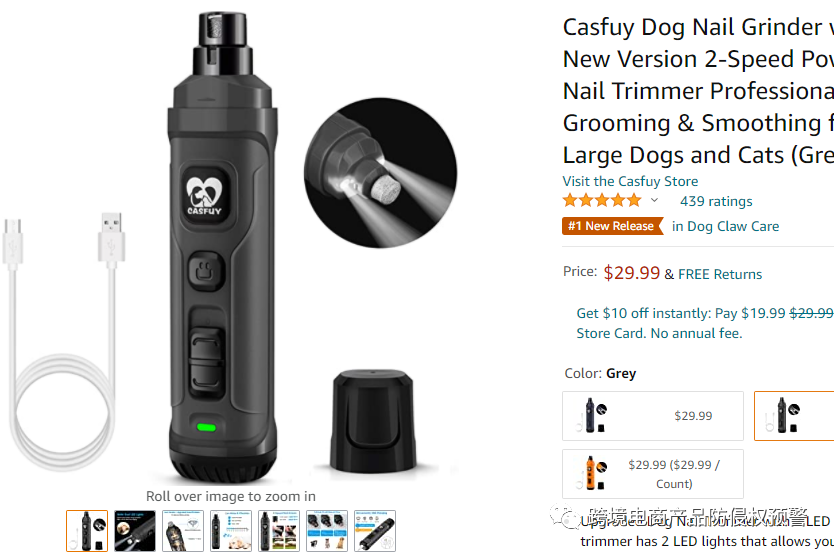Viewport: 834px width, 553px height.
Task: Select the highlighted Grey color swatch
Action: (794, 416)
